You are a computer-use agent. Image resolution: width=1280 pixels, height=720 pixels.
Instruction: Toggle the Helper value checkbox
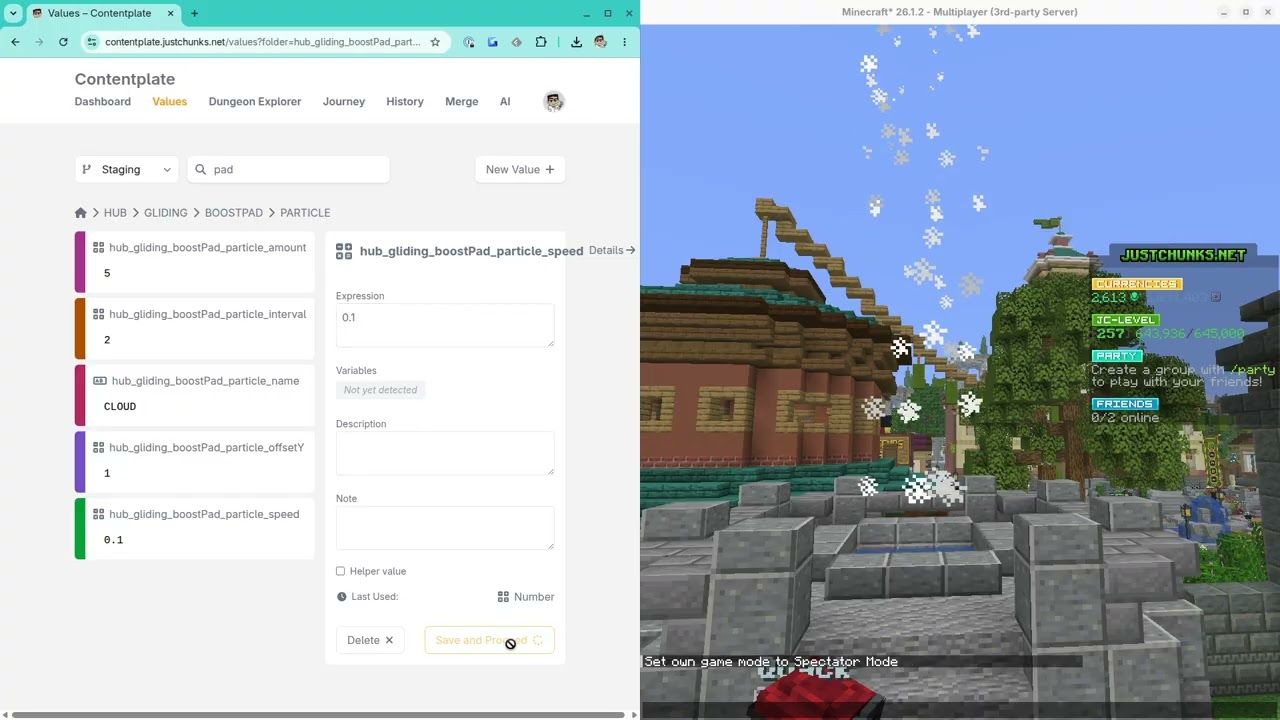coord(340,571)
